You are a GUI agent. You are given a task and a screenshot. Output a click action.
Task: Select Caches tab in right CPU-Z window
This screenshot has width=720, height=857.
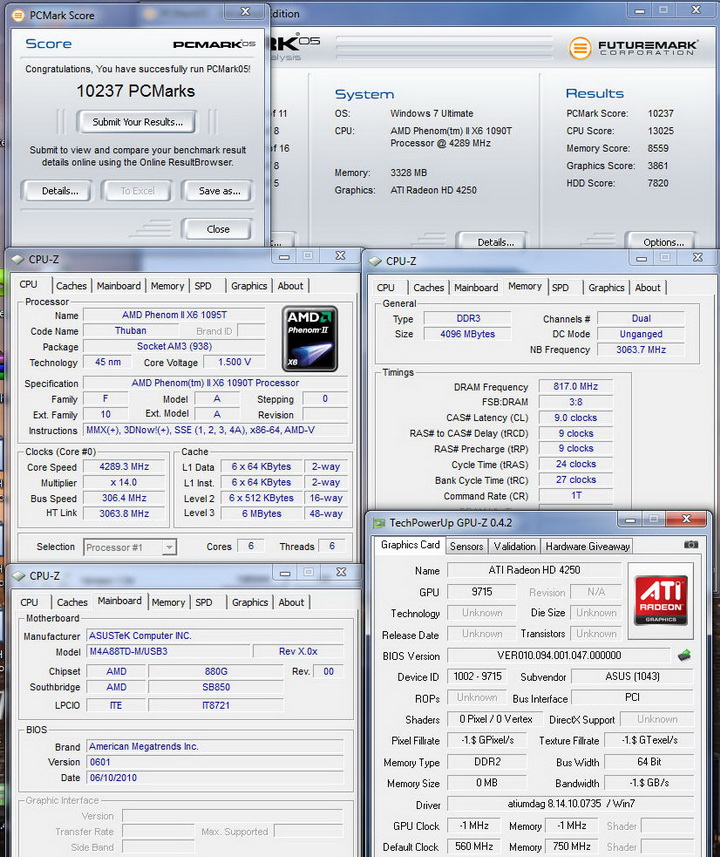[429, 287]
